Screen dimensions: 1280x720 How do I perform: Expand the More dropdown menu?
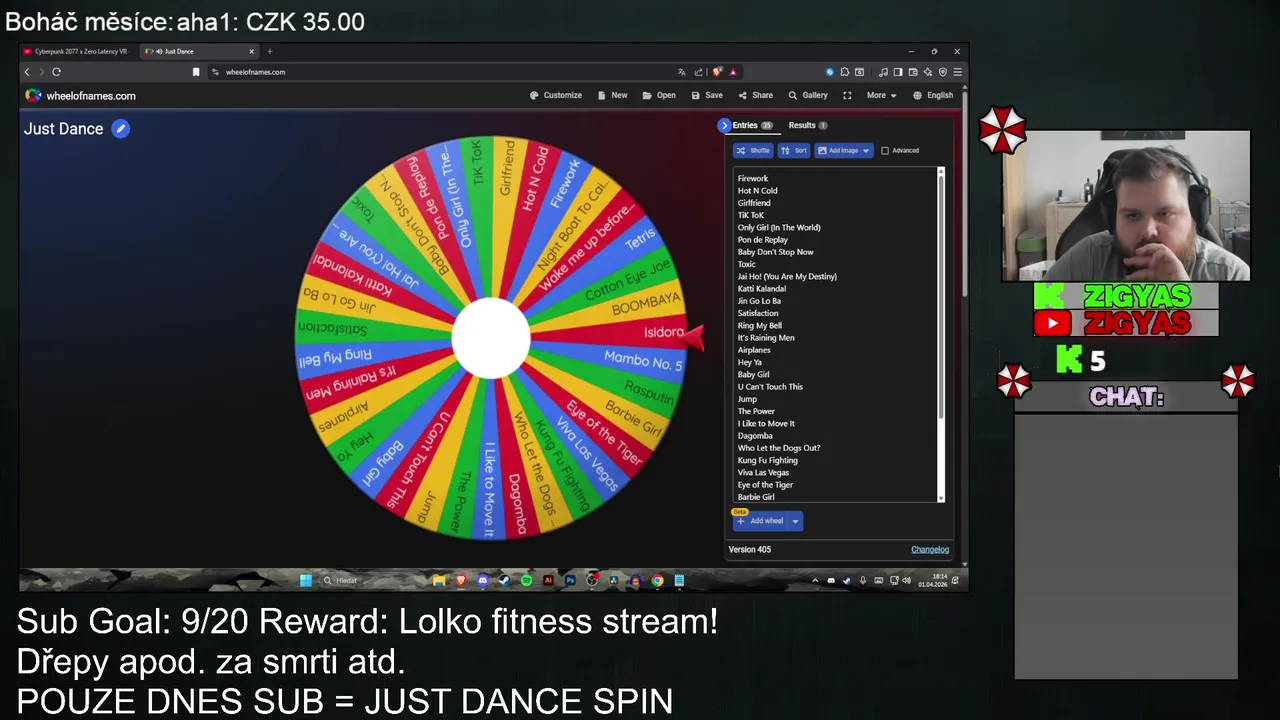(881, 95)
